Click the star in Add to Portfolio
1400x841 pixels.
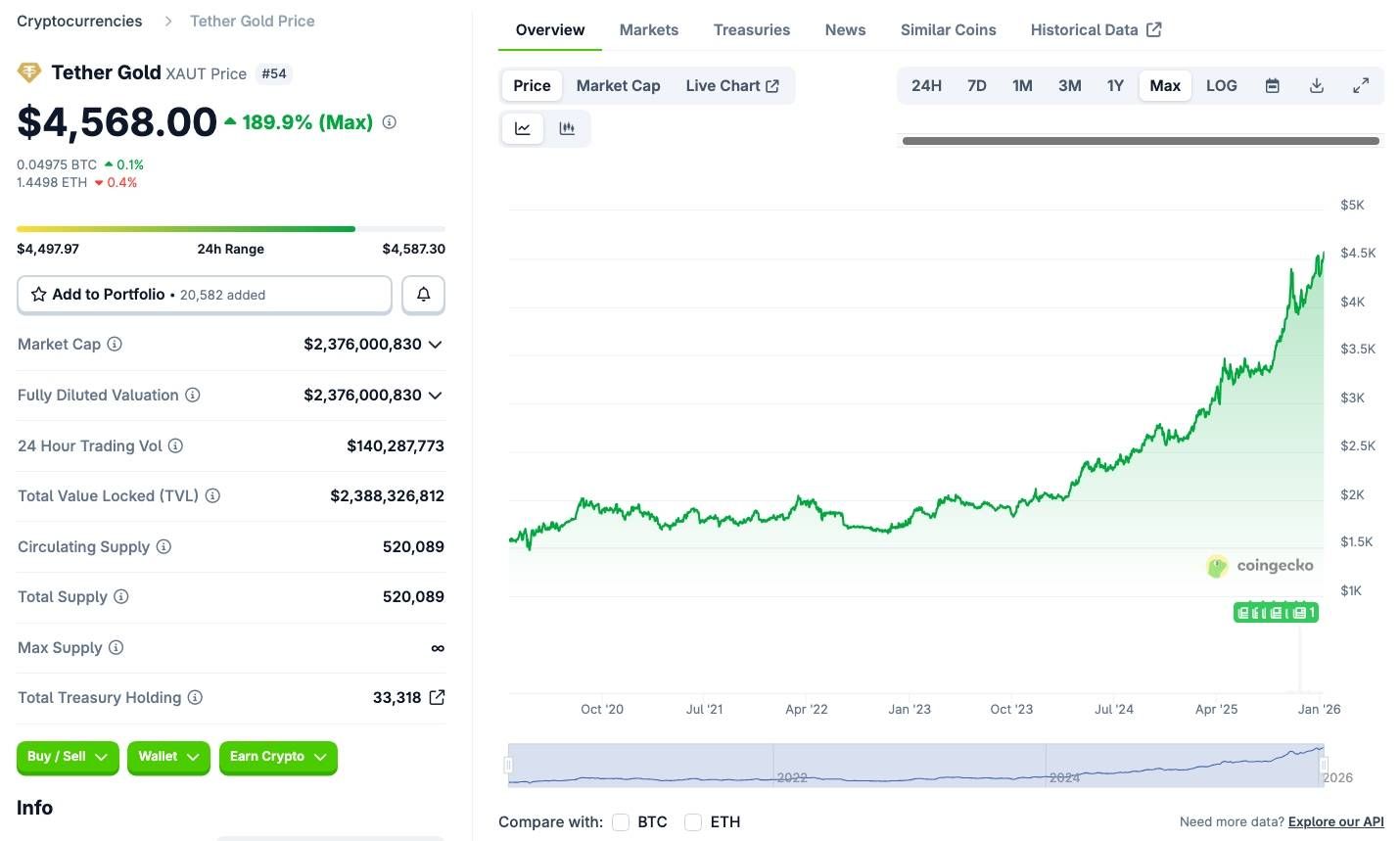(x=39, y=294)
